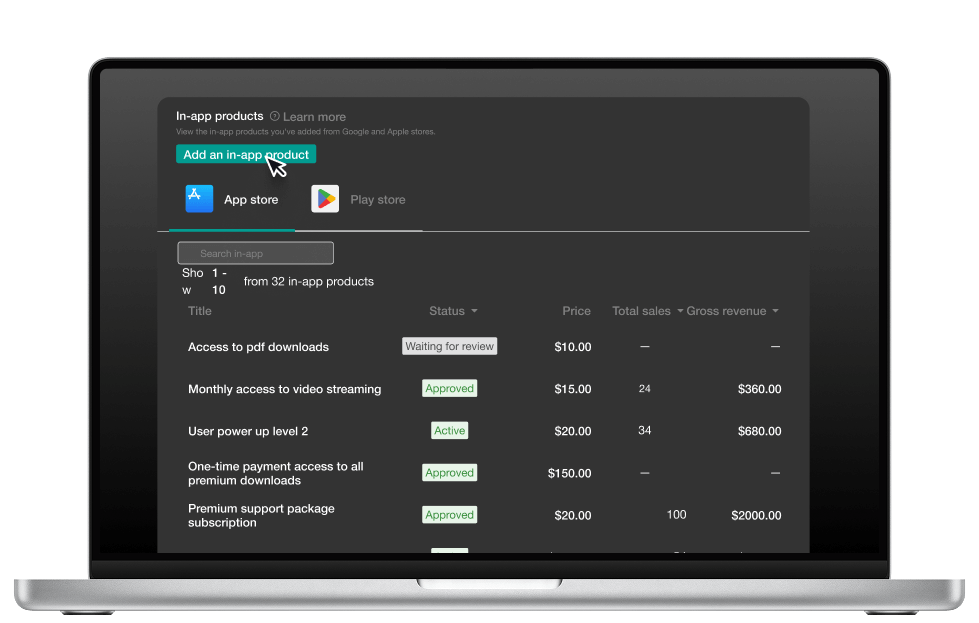This screenshot has width=979, height=623.
Task: Click the info icon beside Learn more
Action: click(275, 117)
